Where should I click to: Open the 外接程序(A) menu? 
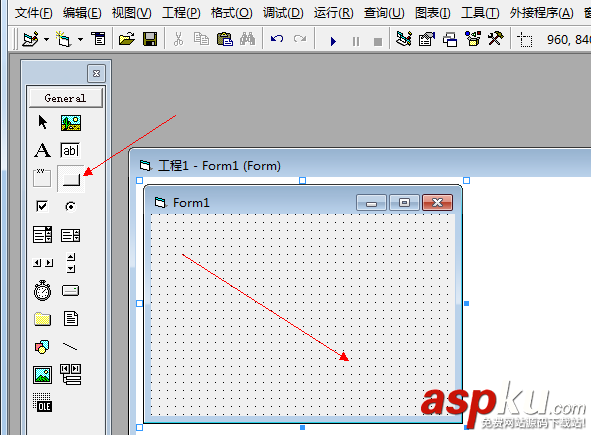(542, 13)
